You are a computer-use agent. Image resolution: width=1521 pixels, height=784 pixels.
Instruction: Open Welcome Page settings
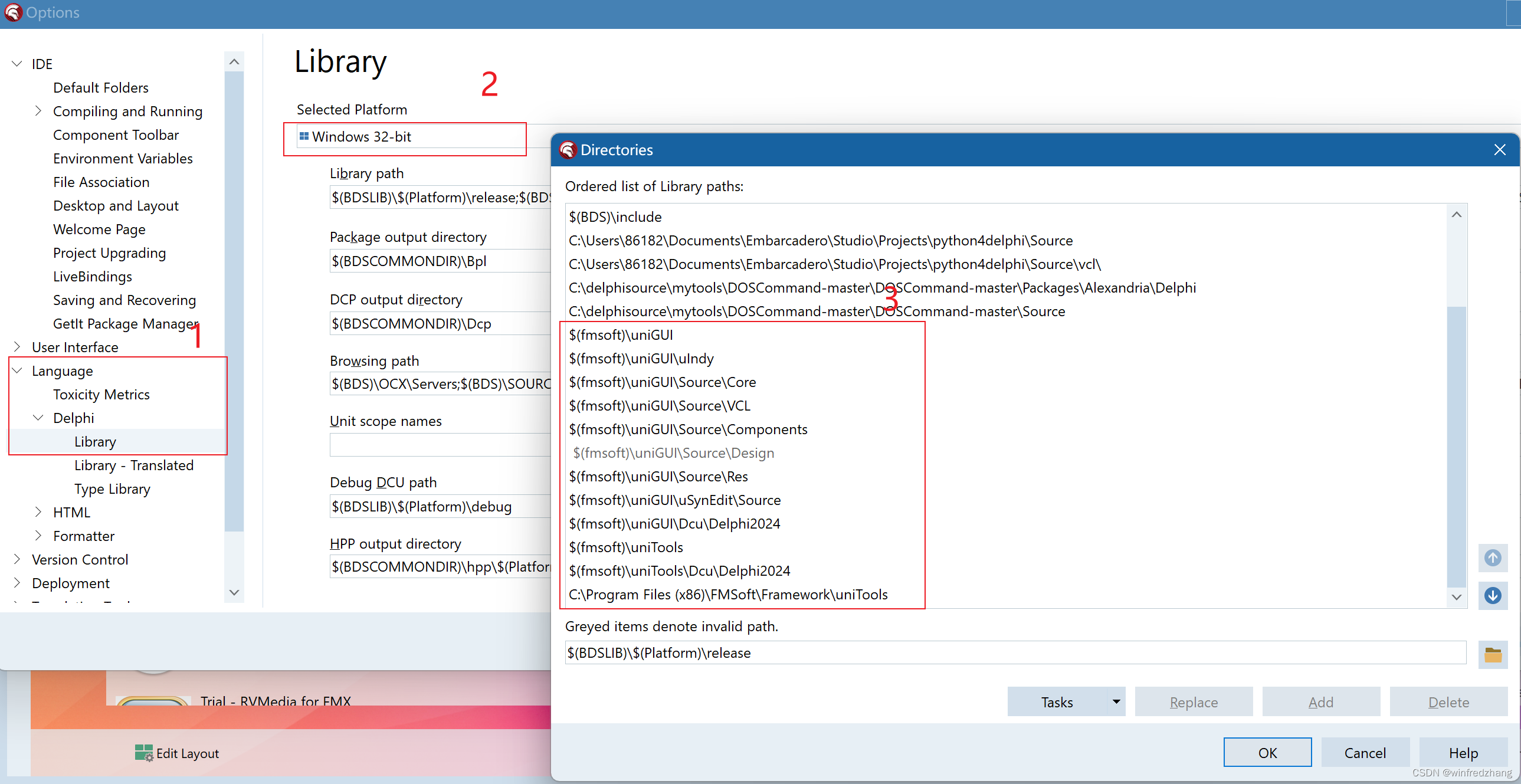[x=99, y=229]
